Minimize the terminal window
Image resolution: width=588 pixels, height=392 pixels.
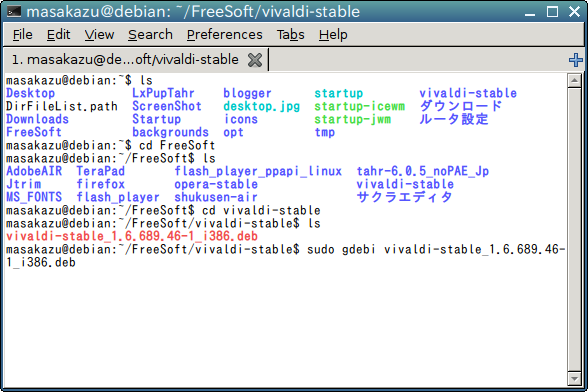point(530,12)
